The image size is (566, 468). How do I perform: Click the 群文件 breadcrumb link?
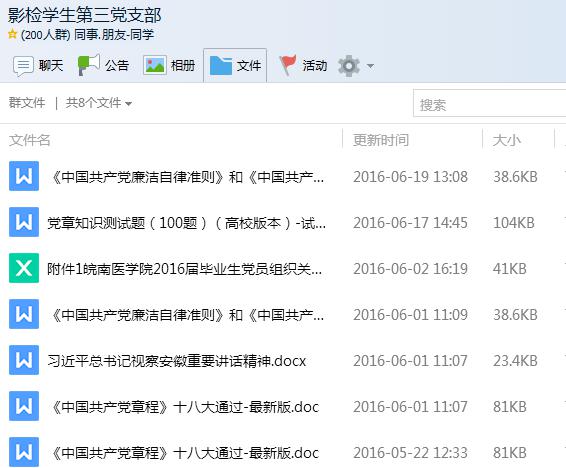pos(27,103)
